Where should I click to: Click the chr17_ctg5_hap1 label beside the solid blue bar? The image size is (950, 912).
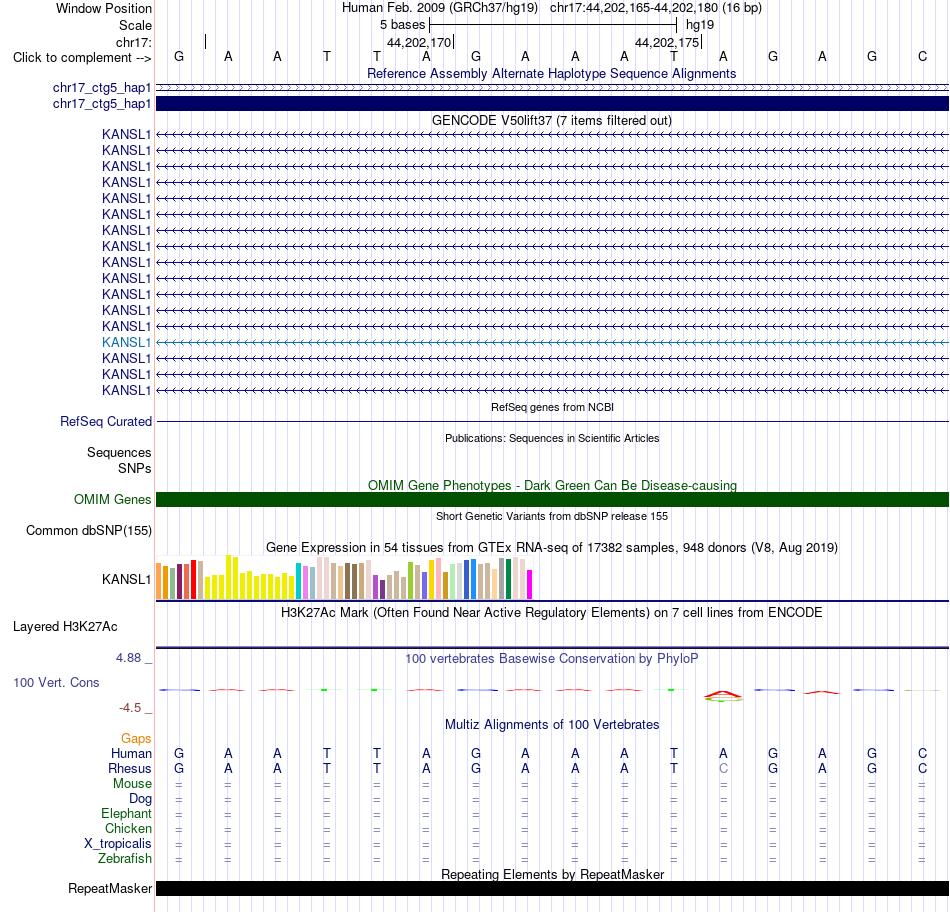click(102, 104)
